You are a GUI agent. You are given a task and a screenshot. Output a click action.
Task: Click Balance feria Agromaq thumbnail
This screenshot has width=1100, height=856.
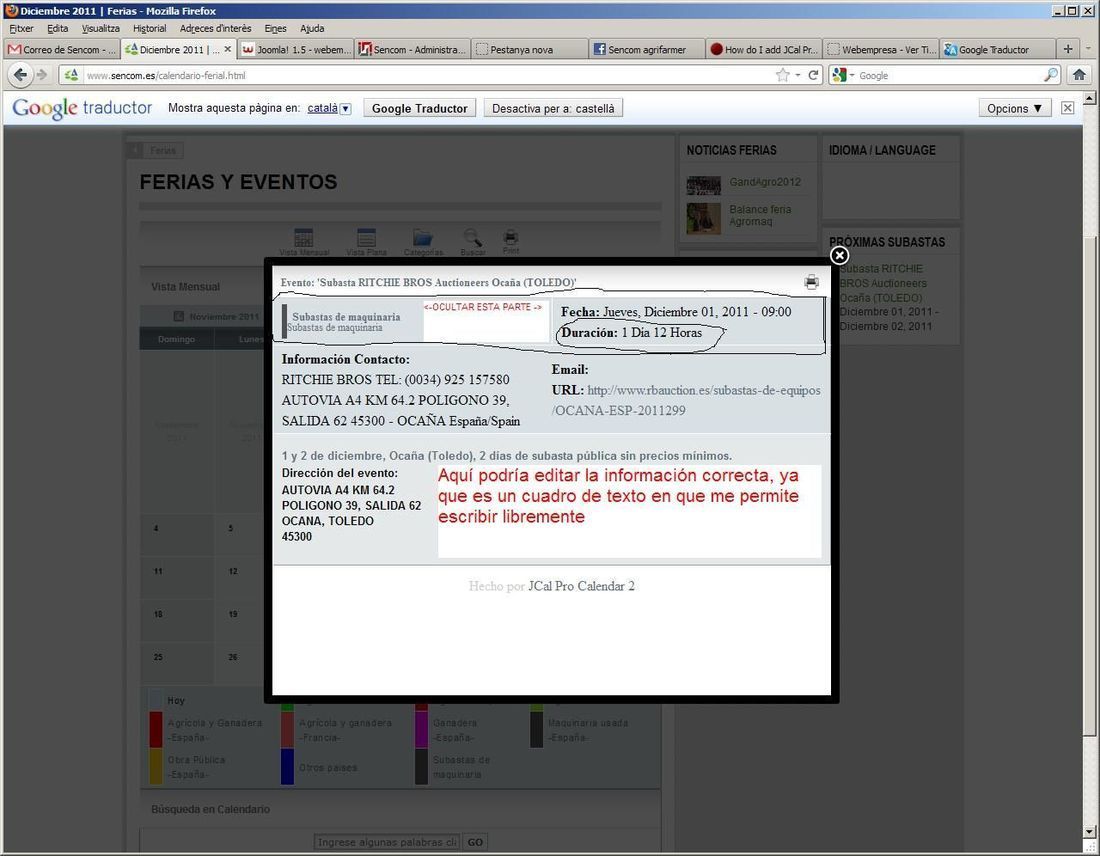pos(704,218)
